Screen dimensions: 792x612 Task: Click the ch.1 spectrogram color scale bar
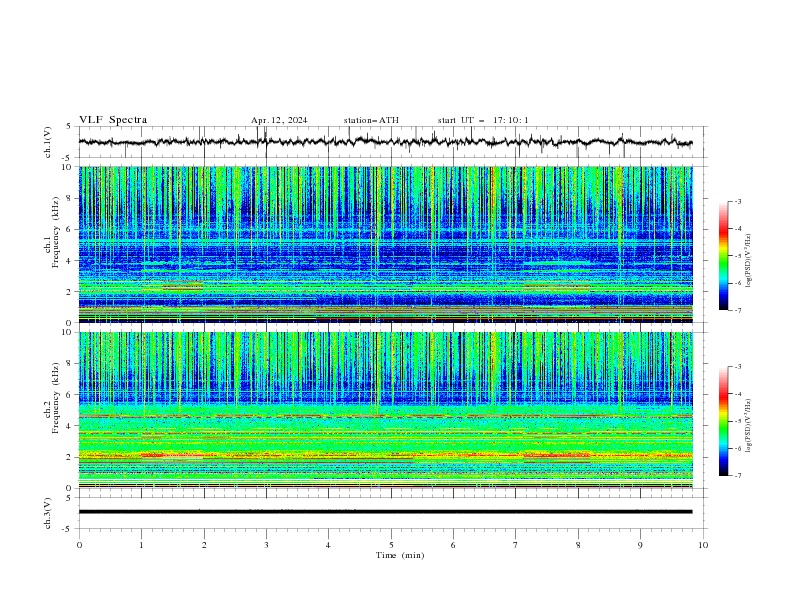tap(723, 256)
